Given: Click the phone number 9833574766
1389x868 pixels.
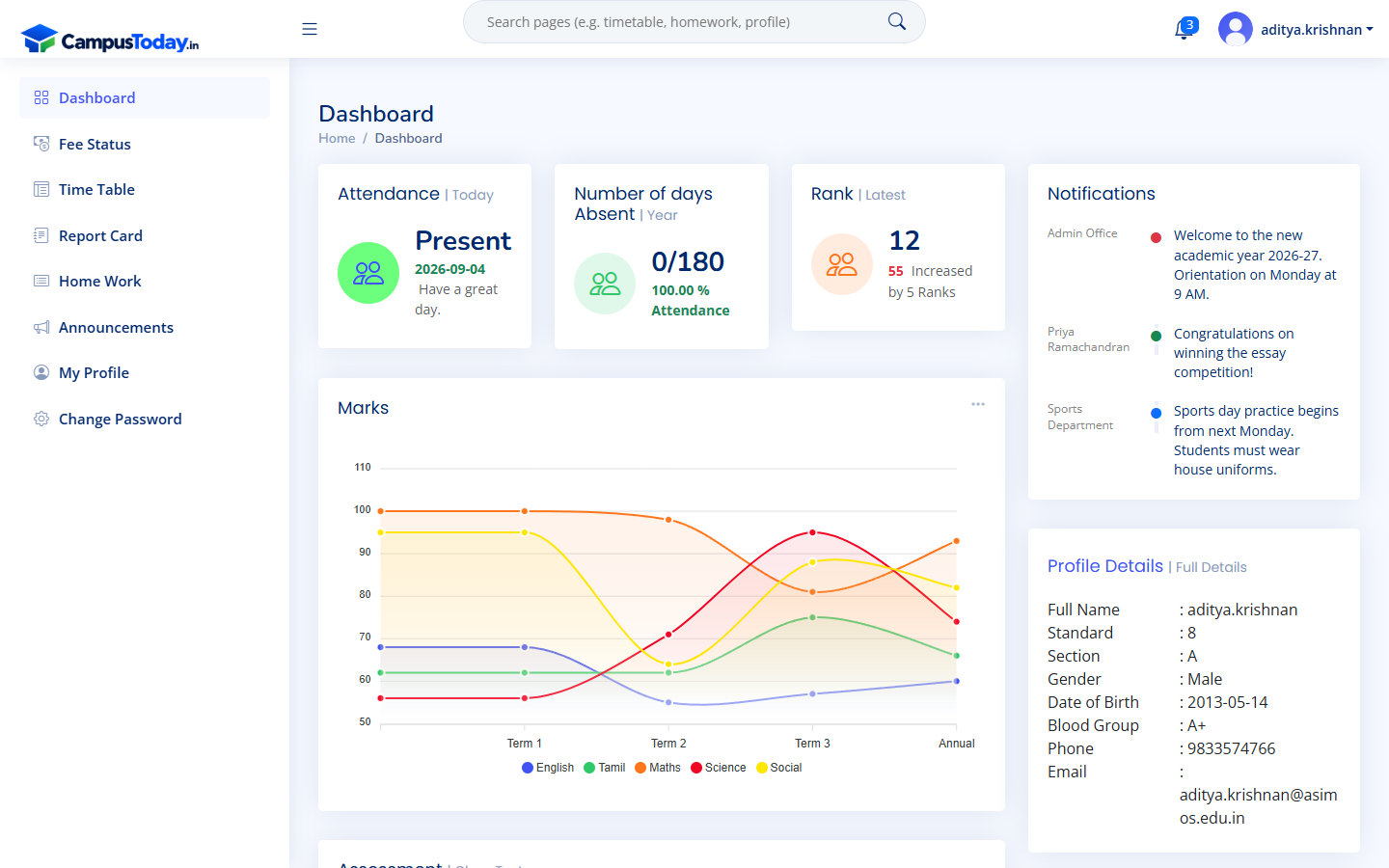Looking at the screenshot, I should click(x=1231, y=748).
